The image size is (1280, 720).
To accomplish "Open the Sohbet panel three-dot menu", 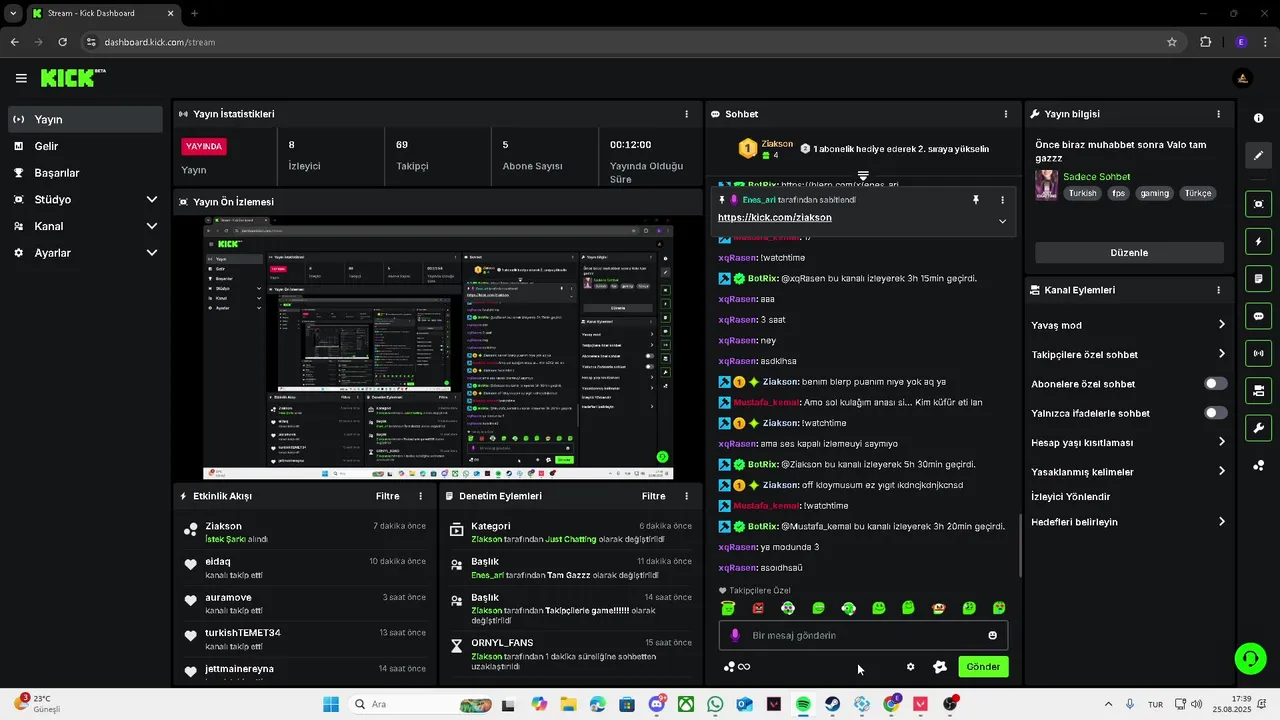I will (x=1006, y=114).
